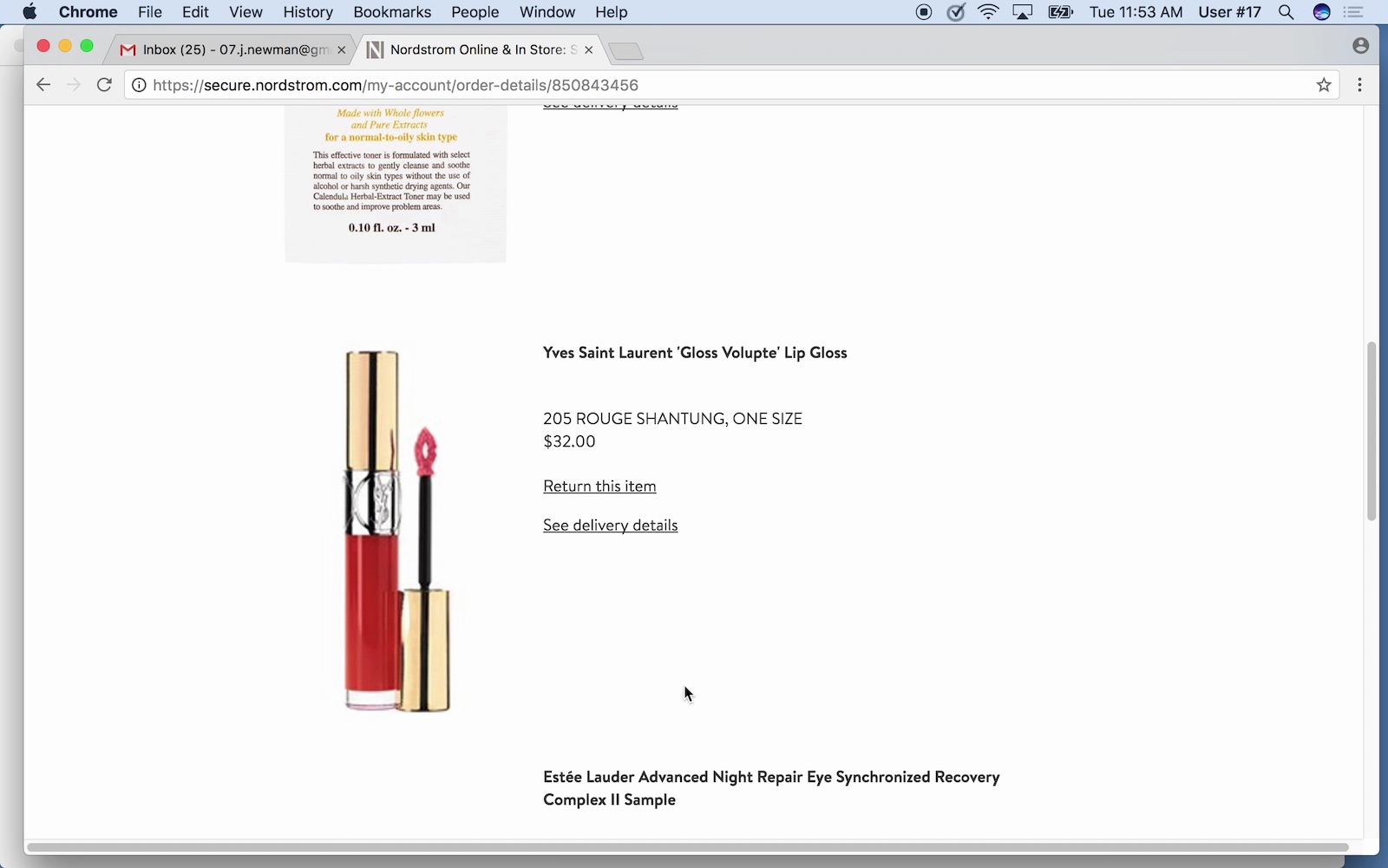Open a new tab button

pyautogui.click(x=625, y=51)
